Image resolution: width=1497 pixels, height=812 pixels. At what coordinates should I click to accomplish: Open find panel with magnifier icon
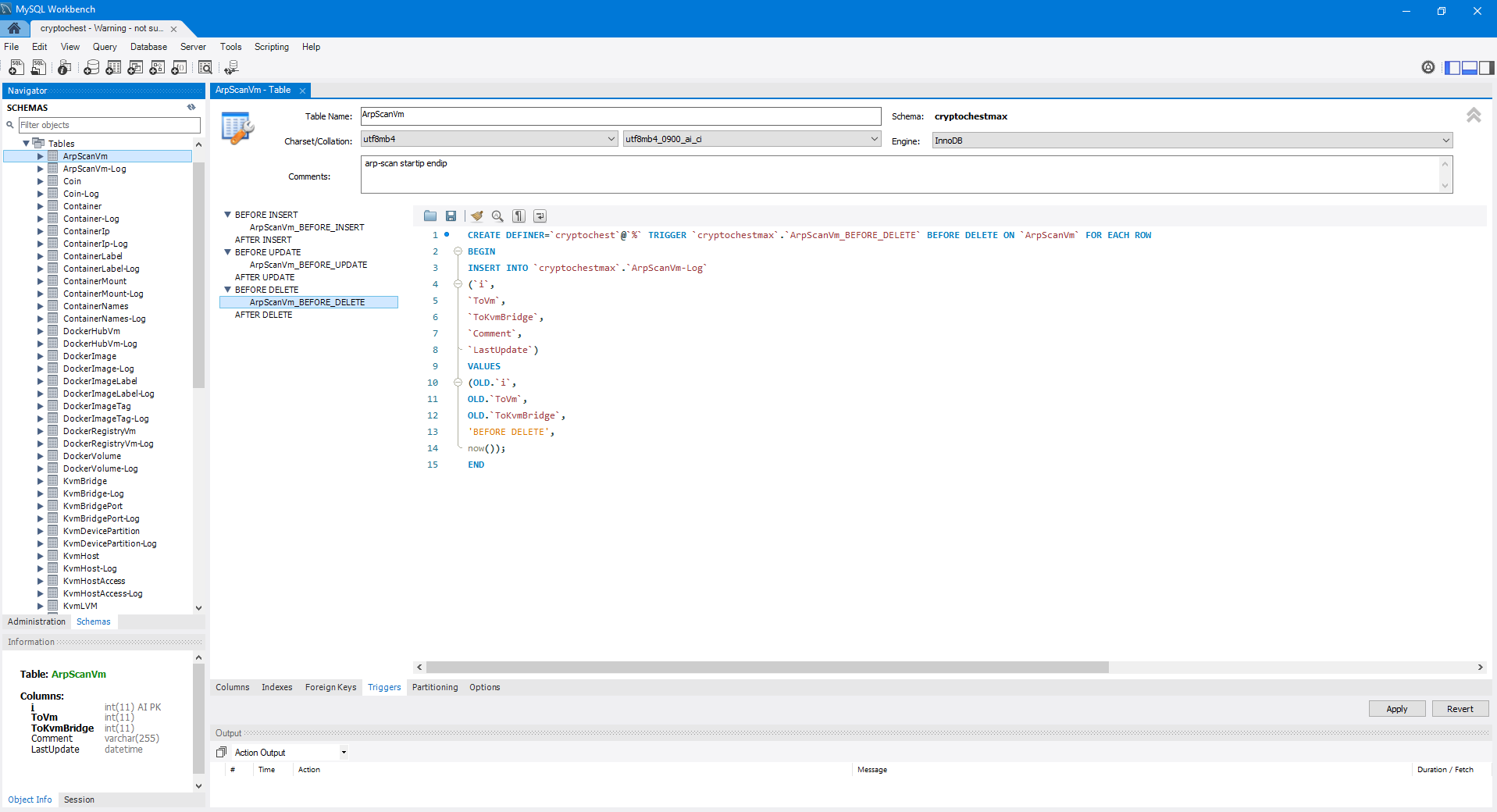[497, 216]
